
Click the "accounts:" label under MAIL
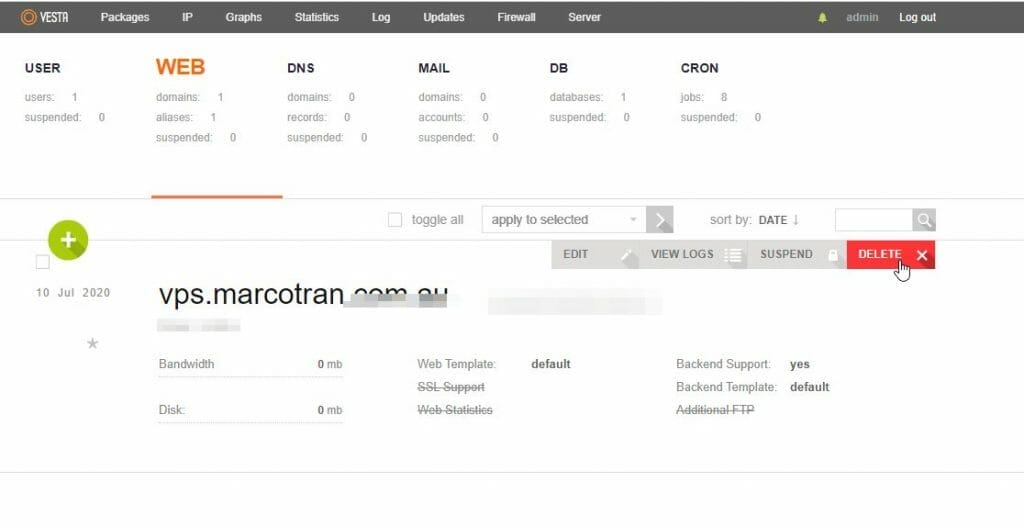click(441, 118)
